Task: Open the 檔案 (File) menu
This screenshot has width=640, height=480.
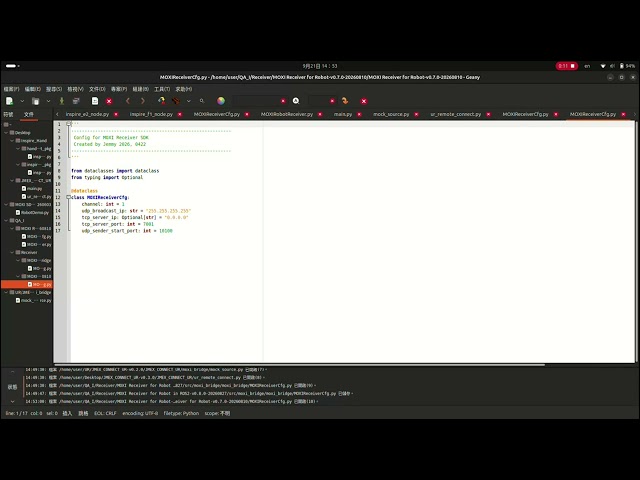Action: (x=11, y=89)
